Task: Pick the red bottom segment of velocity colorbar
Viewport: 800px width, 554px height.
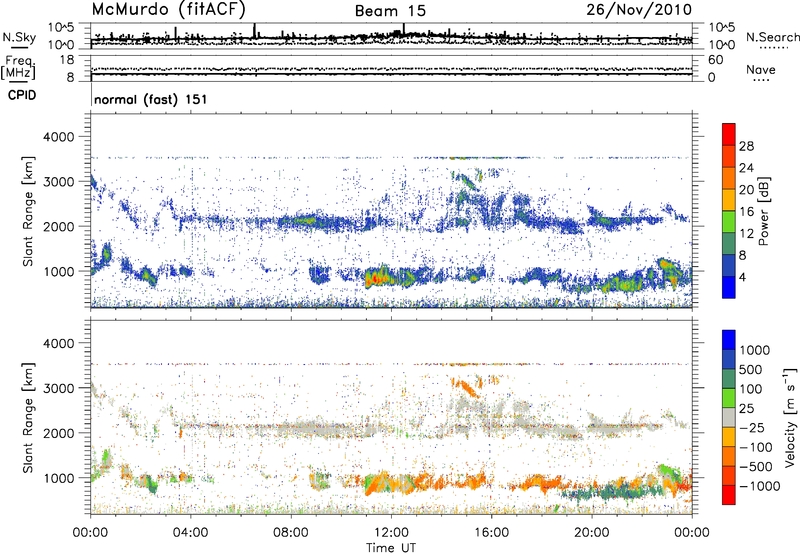Action: [x=729, y=495]
